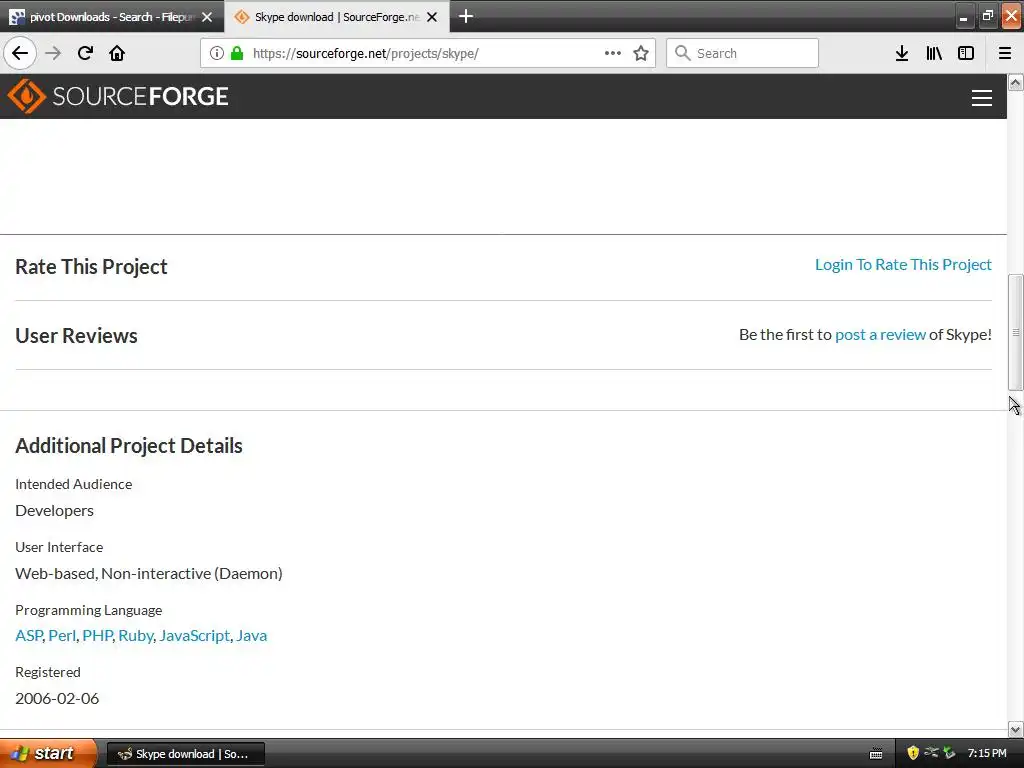
Task: Open the Windows Start menu
Action: [48, 753]
